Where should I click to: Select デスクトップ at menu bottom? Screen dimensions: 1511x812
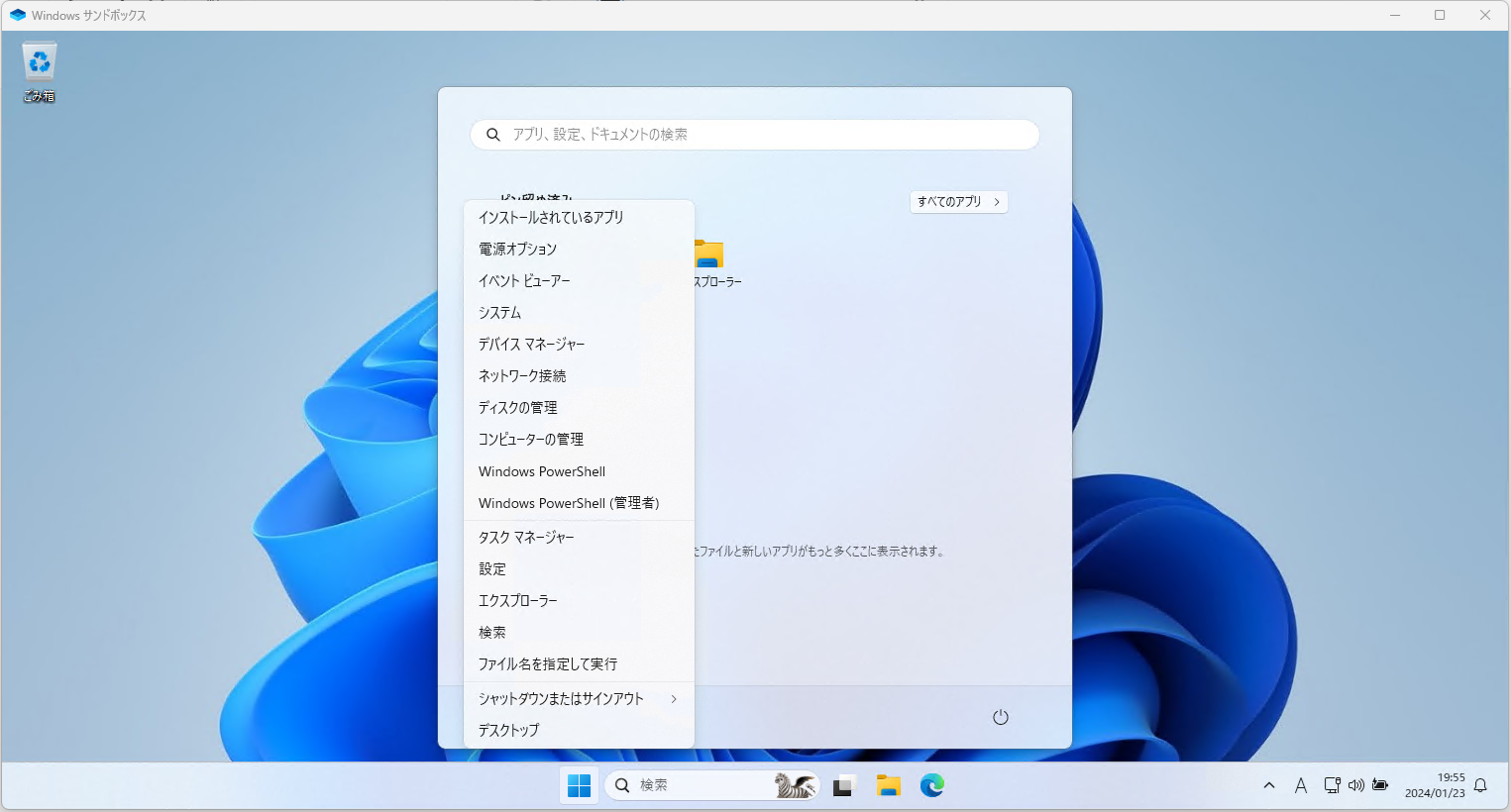point(579,730)
